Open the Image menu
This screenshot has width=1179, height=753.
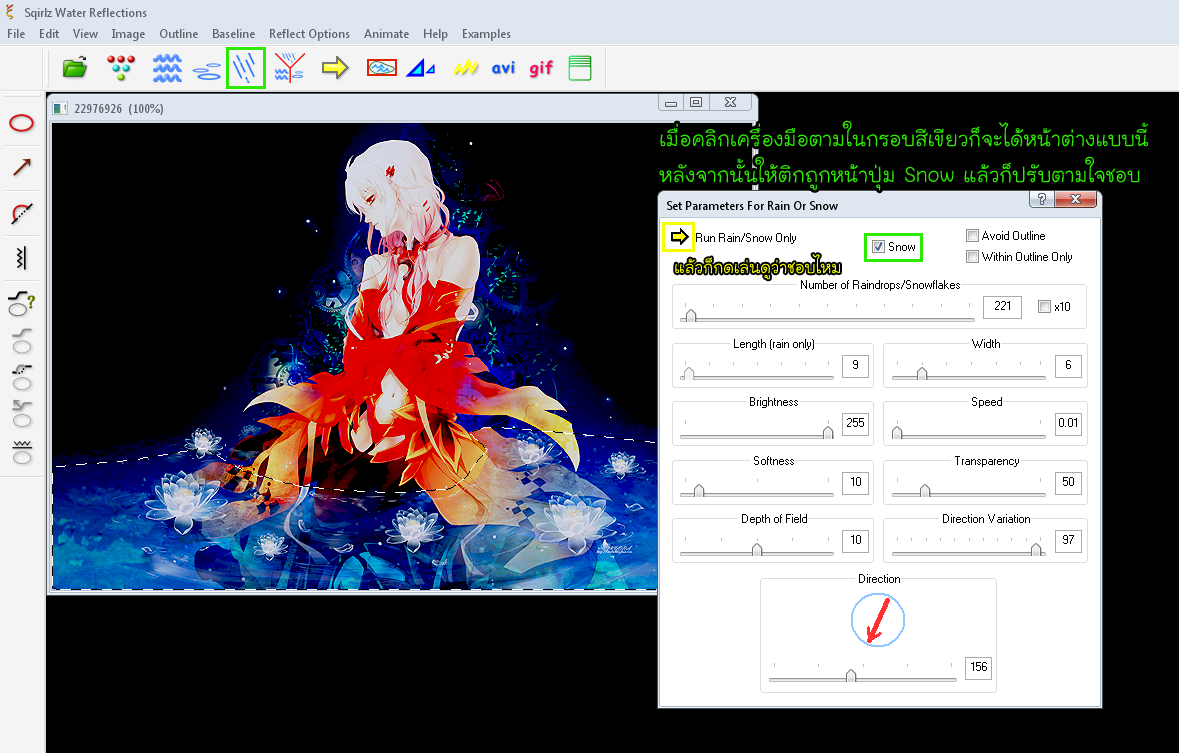pos(128,34)
